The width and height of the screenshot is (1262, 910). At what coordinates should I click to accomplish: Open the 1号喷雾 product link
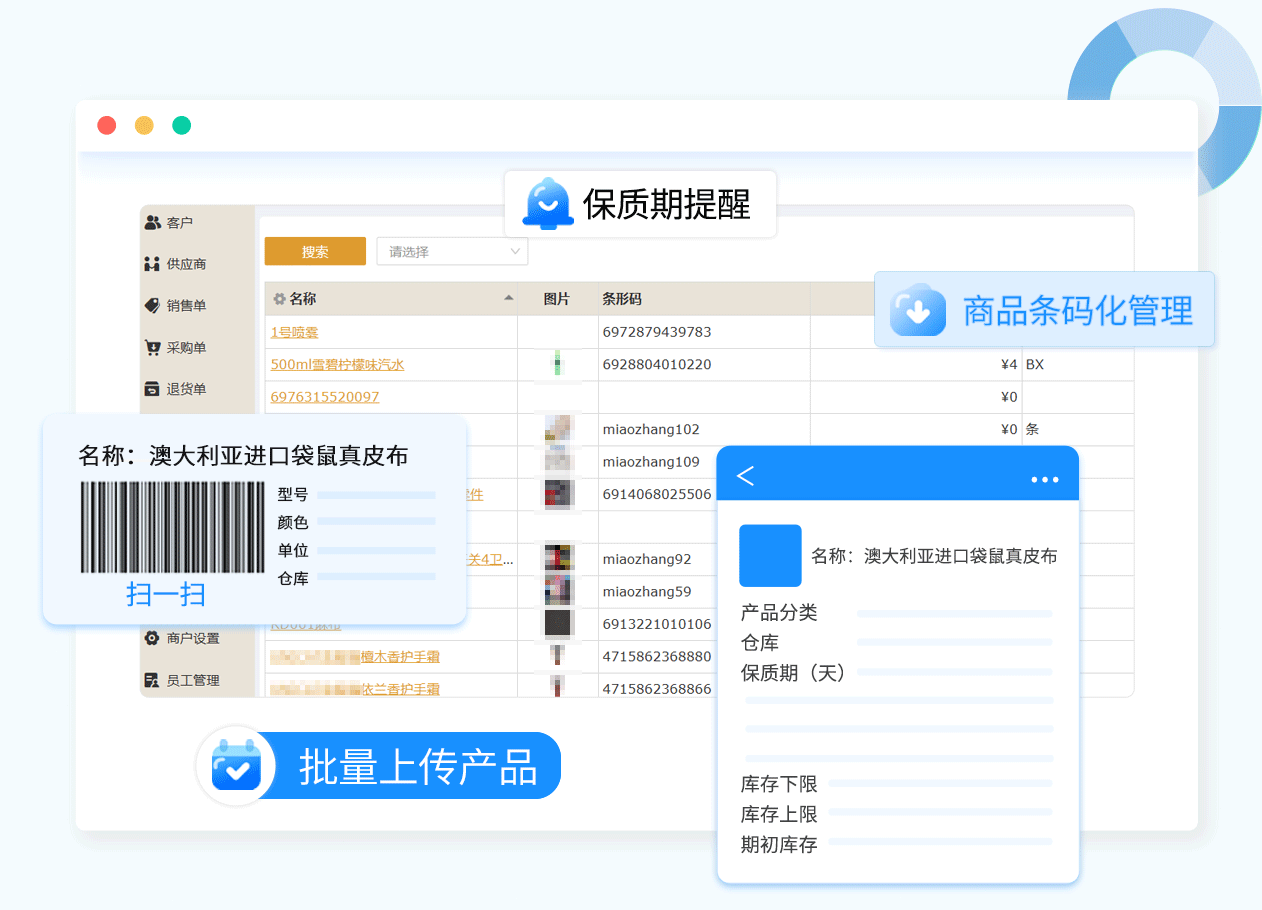click(x=294, y=332)
